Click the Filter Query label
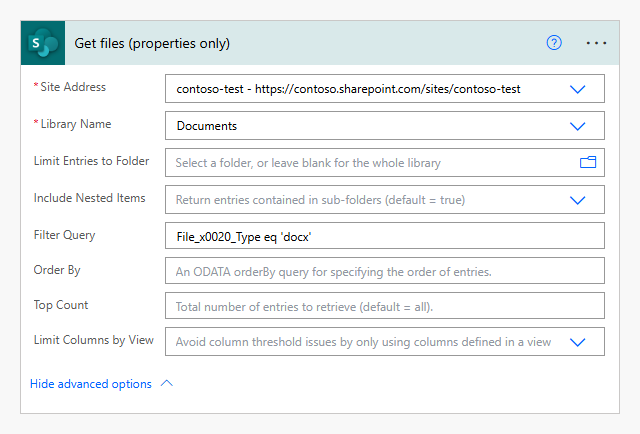The height and width of the screenshot is (434, 640). tap(64, 235)
